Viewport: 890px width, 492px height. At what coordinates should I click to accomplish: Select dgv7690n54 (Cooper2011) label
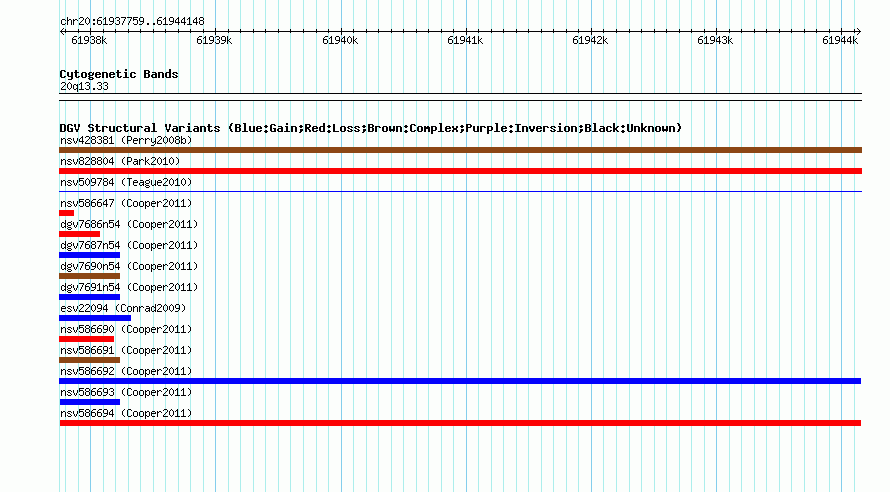pos(129,266)
